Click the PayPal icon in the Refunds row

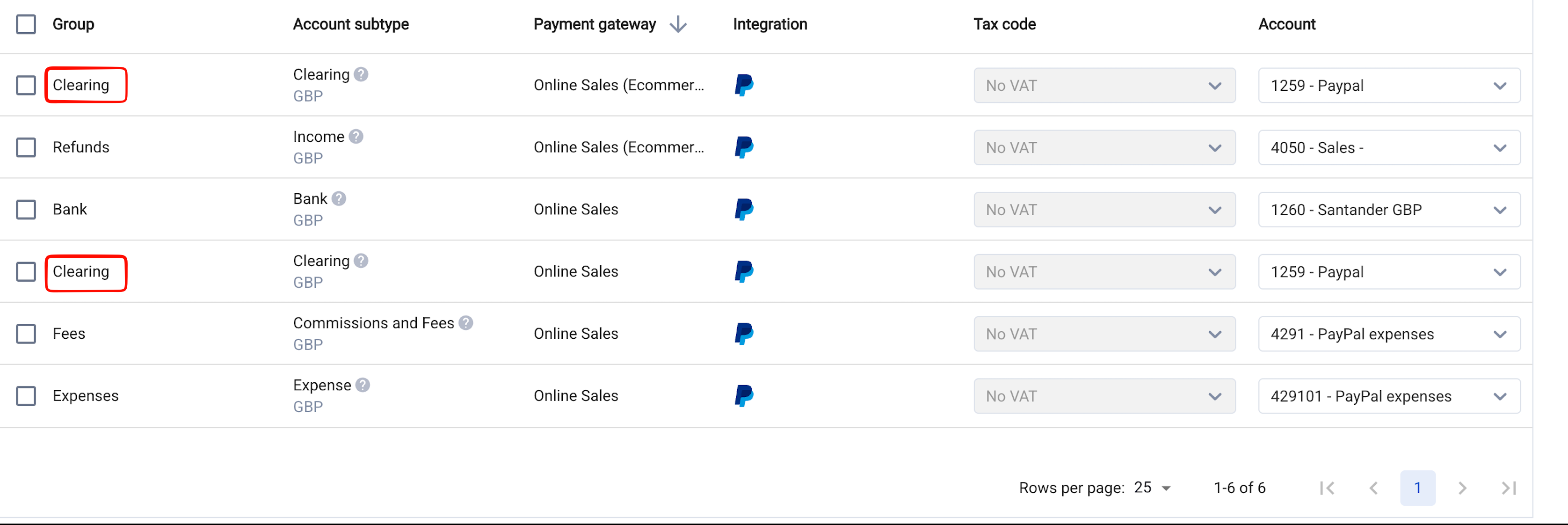tap(744, 147)
